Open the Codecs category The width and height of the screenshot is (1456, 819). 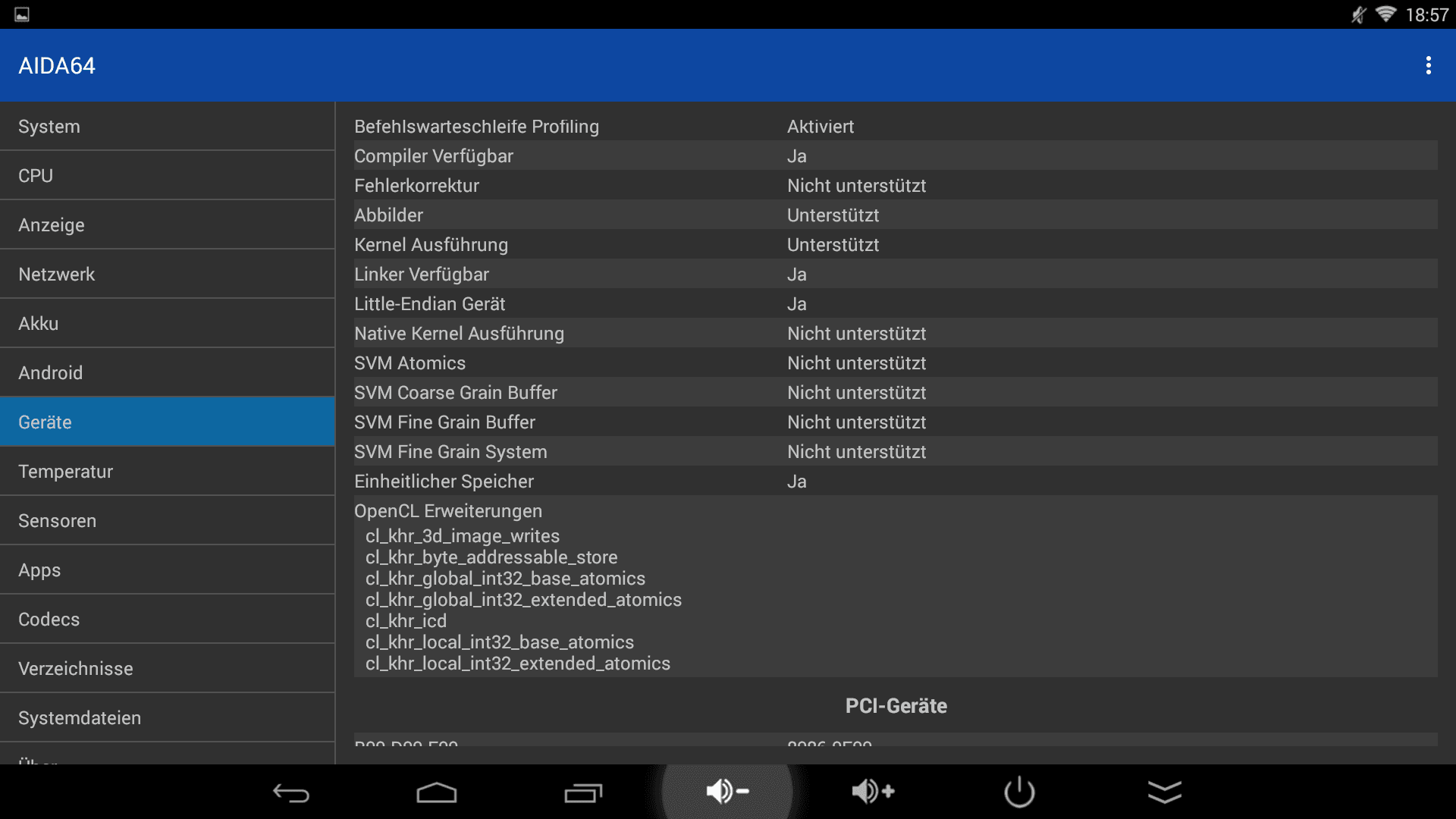(167, 620)
